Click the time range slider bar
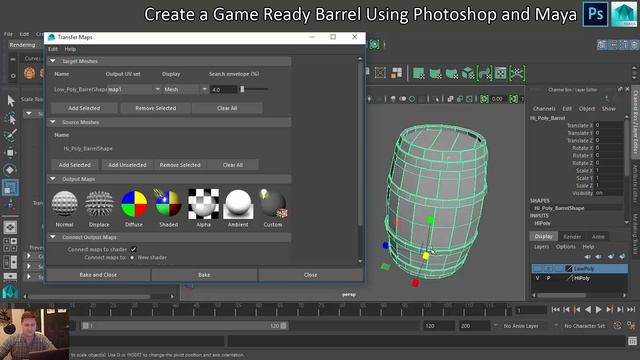The image size is (640, 360). point(184,326)
